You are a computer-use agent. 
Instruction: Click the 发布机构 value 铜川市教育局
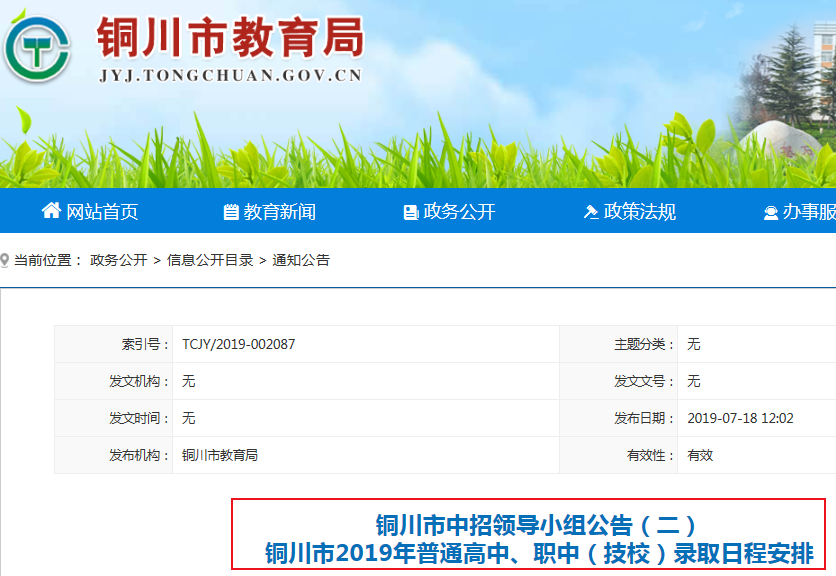[220, 455]
